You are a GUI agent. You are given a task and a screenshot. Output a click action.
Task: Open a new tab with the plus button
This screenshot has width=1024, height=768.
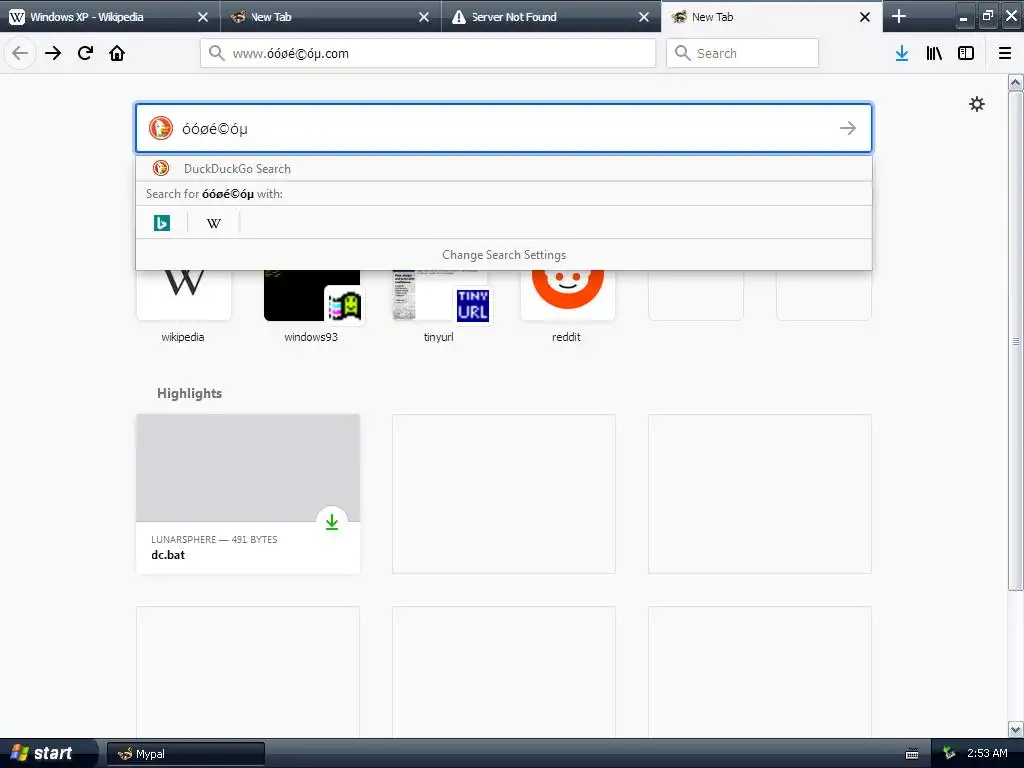[899, 16]
